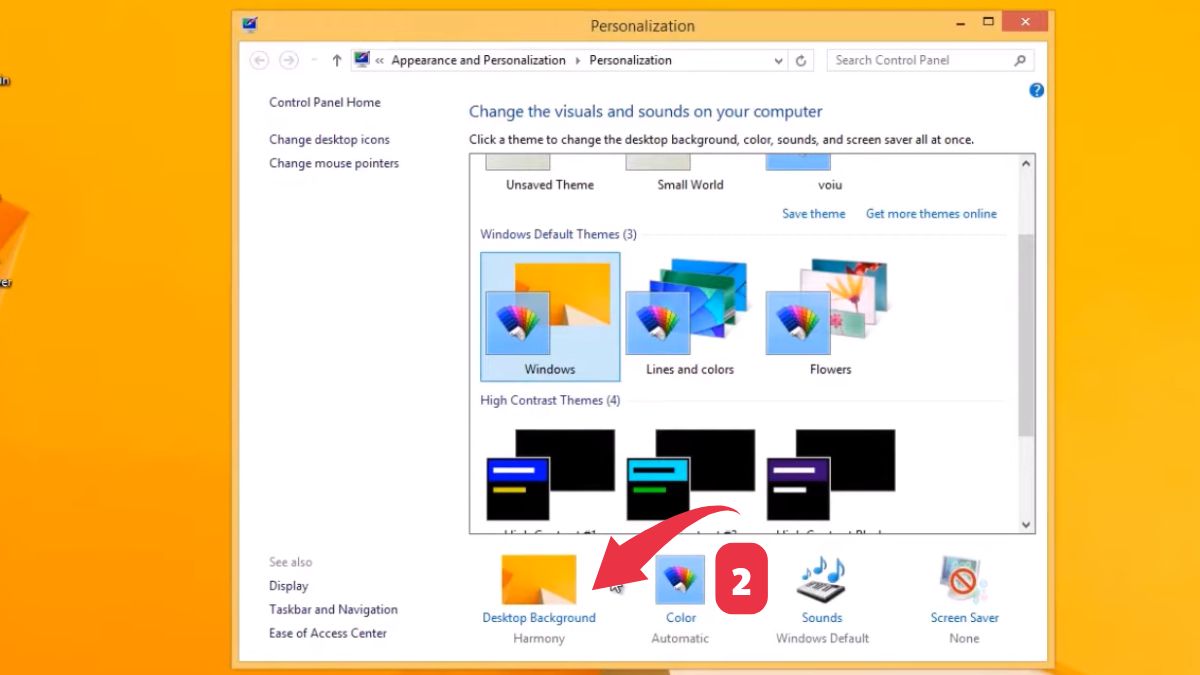Screen dimensions: 1200x675
Task: Click Control Panel Home
Action: [x=324, y=102]
